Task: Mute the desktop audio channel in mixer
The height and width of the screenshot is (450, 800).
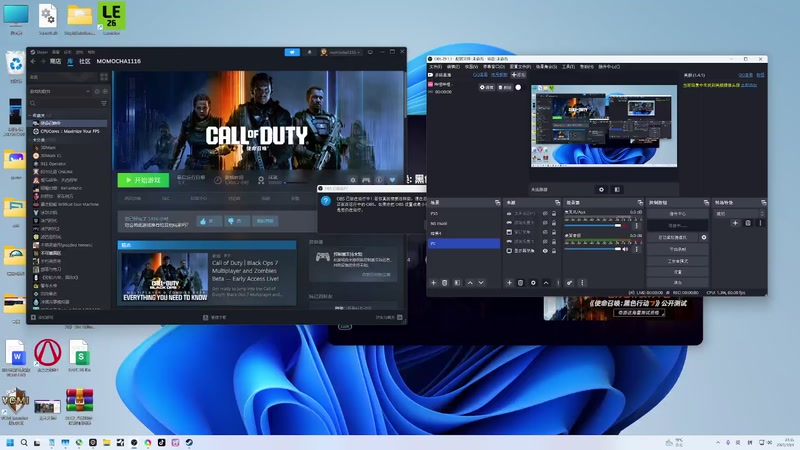Action: pyautogui.click(x=625, y=249)
